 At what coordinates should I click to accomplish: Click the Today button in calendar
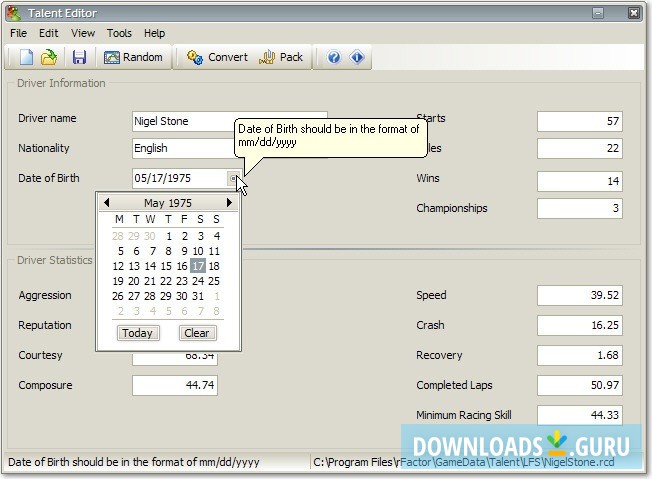point(138,333)
